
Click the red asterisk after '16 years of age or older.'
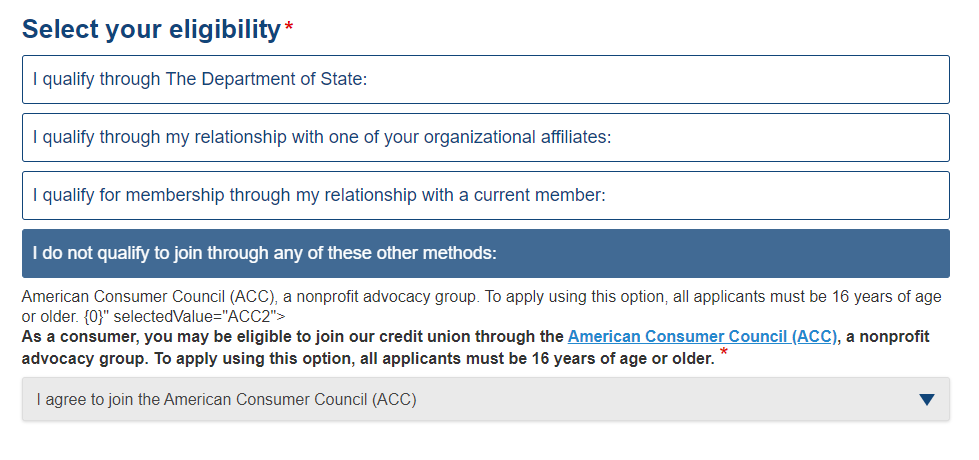724,353
